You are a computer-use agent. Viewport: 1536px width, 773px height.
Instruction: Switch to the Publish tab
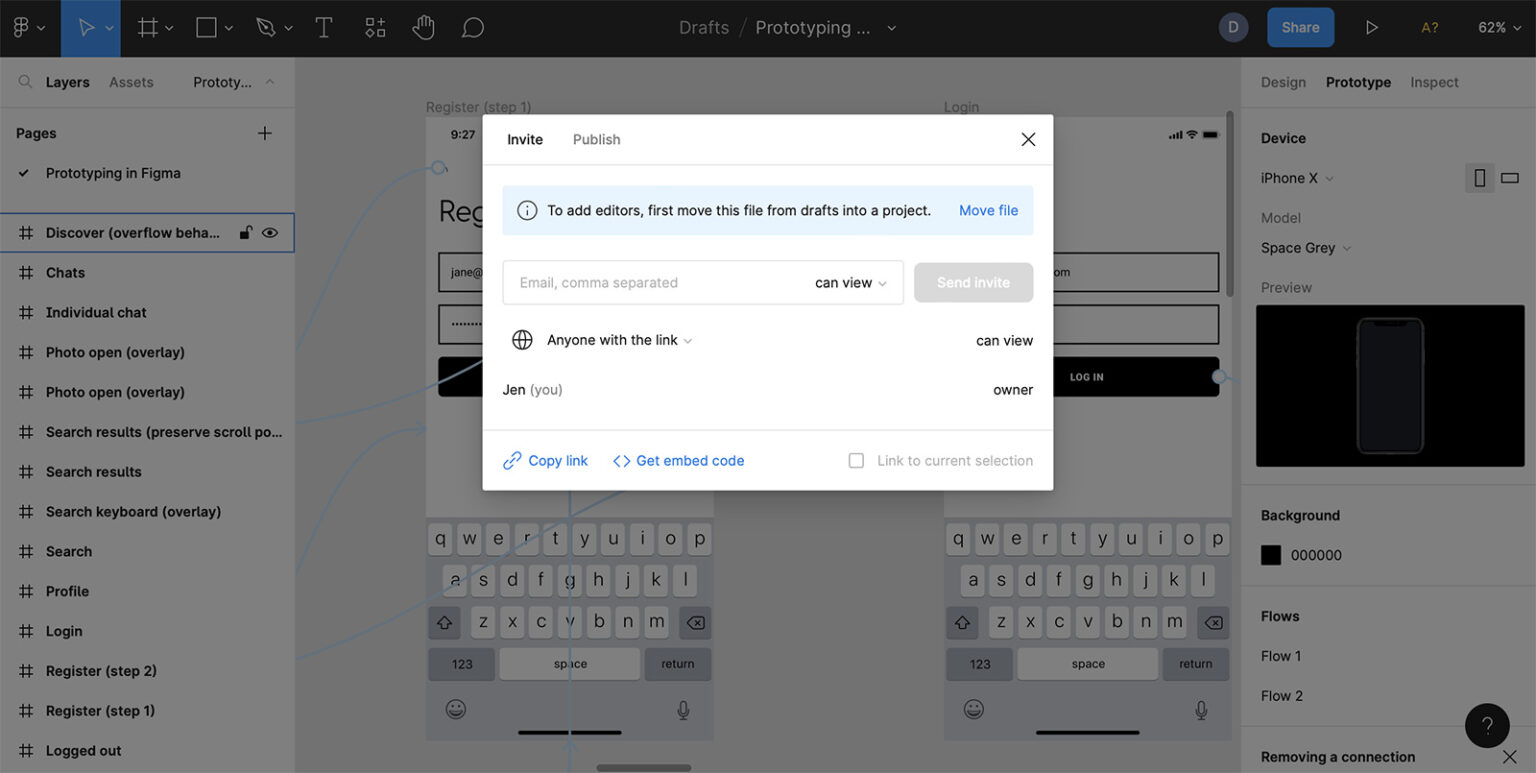click(x=596, y=139)
